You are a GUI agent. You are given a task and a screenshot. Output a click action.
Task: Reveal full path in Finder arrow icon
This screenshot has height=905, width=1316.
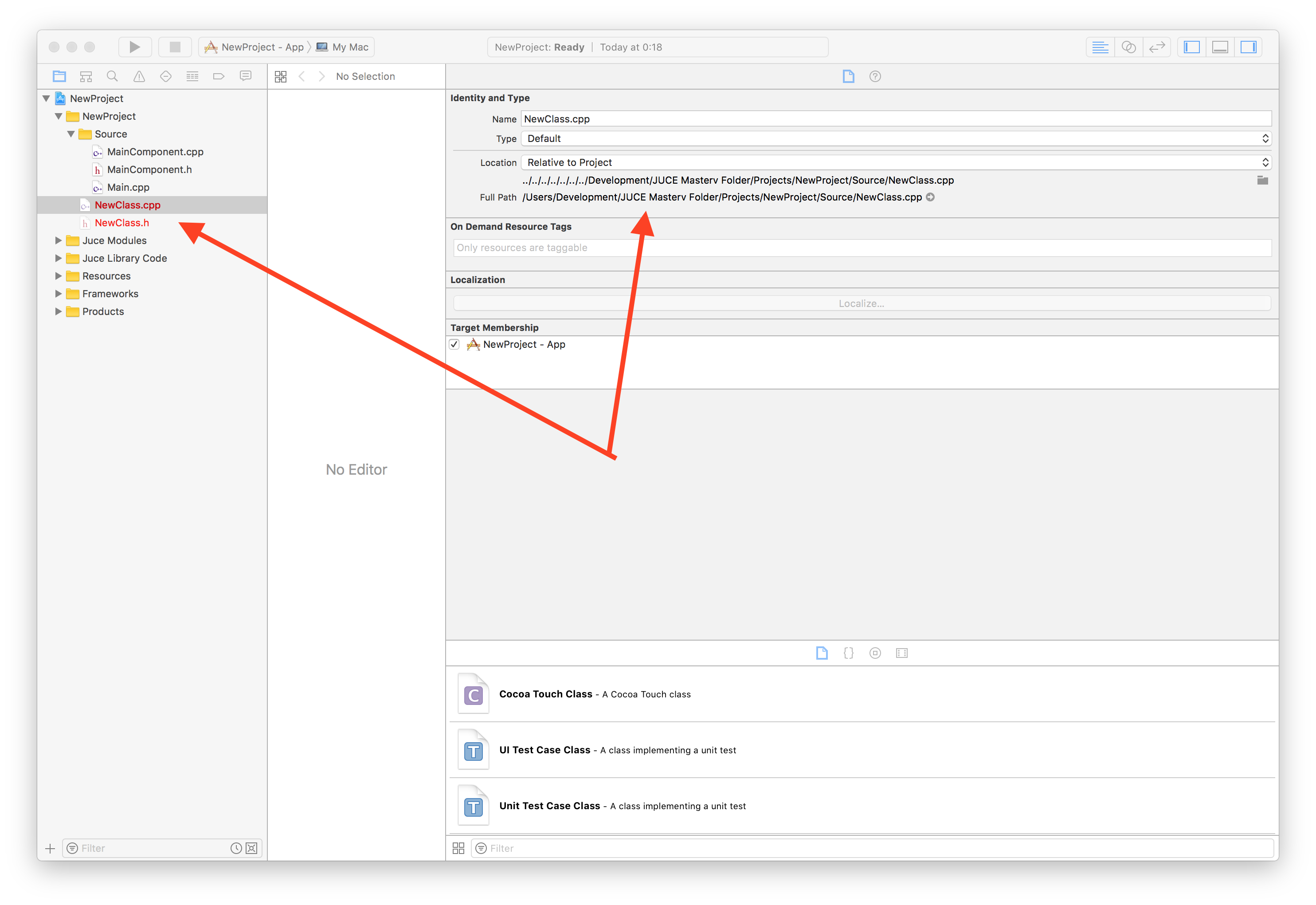[930, 197]
